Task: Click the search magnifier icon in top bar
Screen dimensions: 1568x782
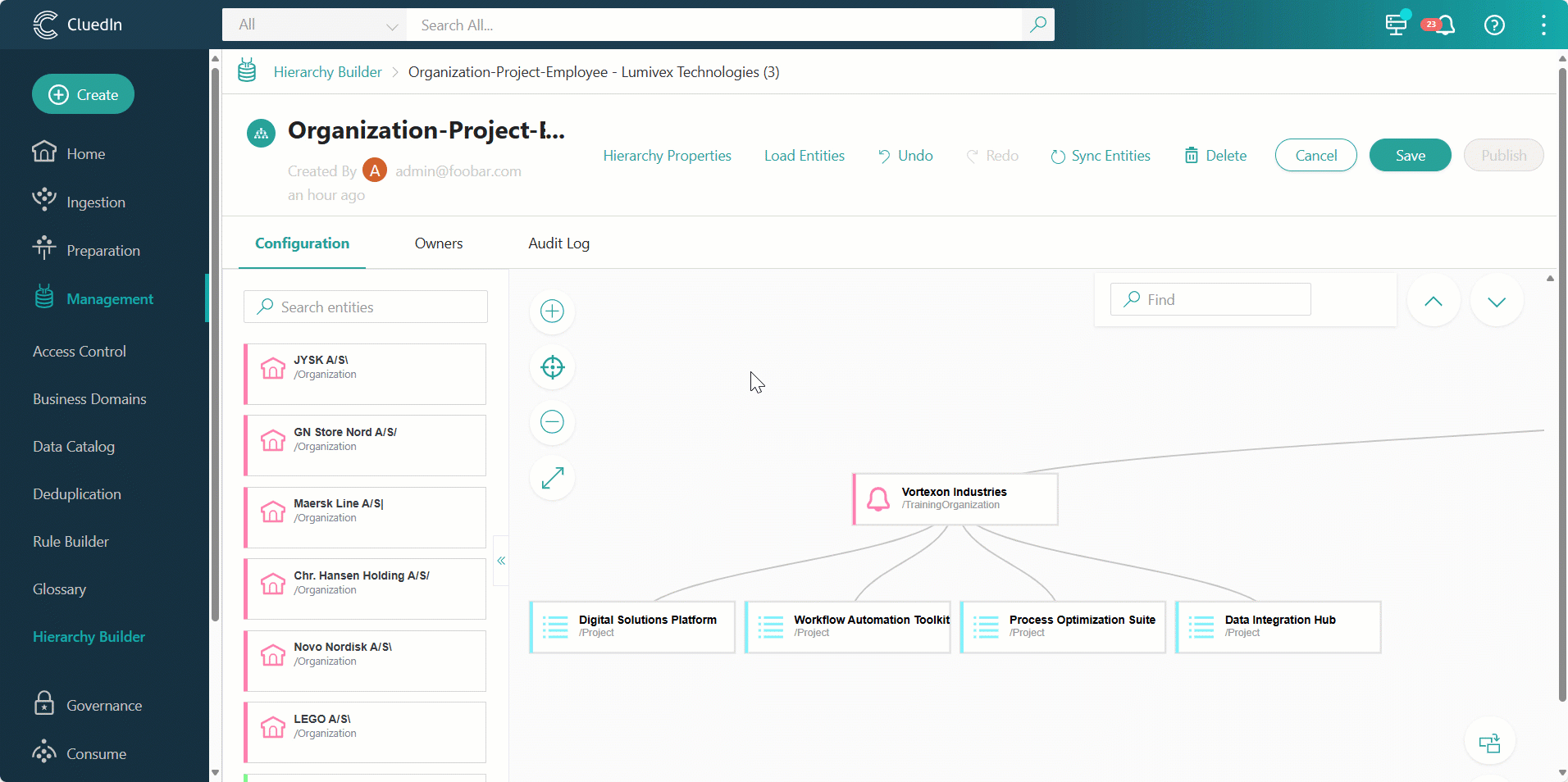Action: click(1038, 25)
